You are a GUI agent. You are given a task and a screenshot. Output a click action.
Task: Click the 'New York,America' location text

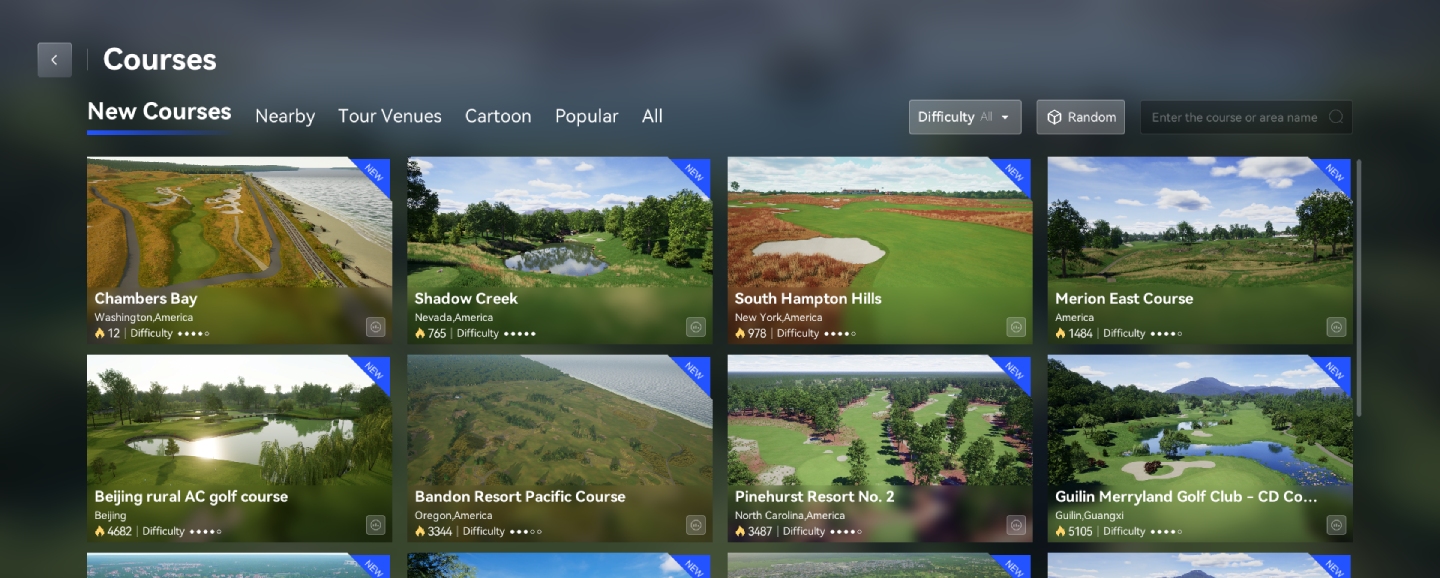tap(778, 317)
